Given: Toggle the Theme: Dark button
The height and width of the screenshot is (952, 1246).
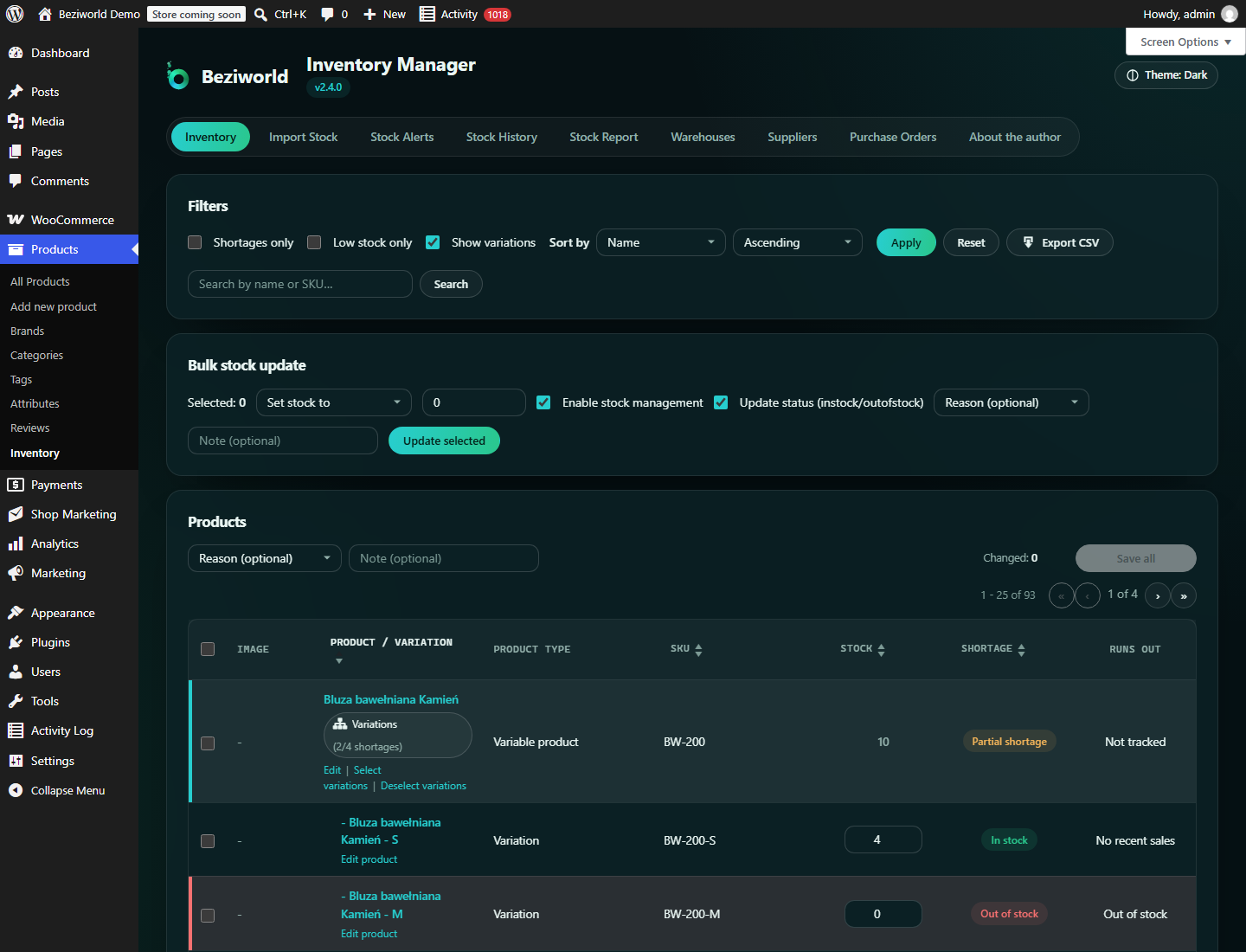Looking at the screenshot, I should (1166, 75).
